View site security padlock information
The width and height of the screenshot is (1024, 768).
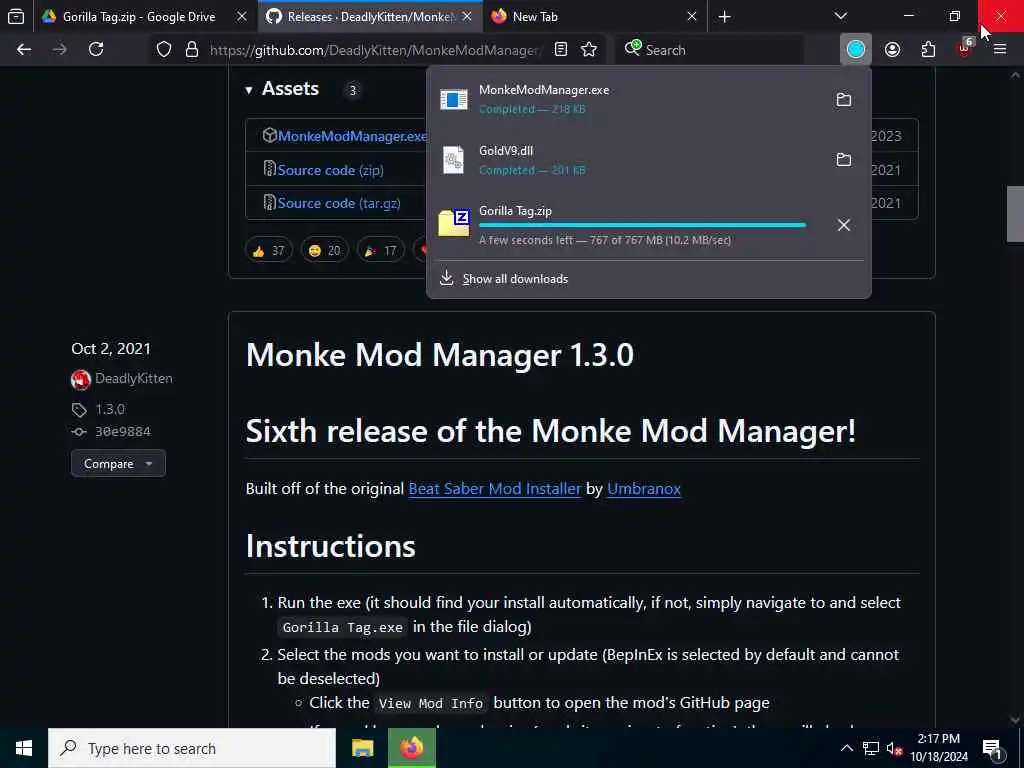point(191,50)
